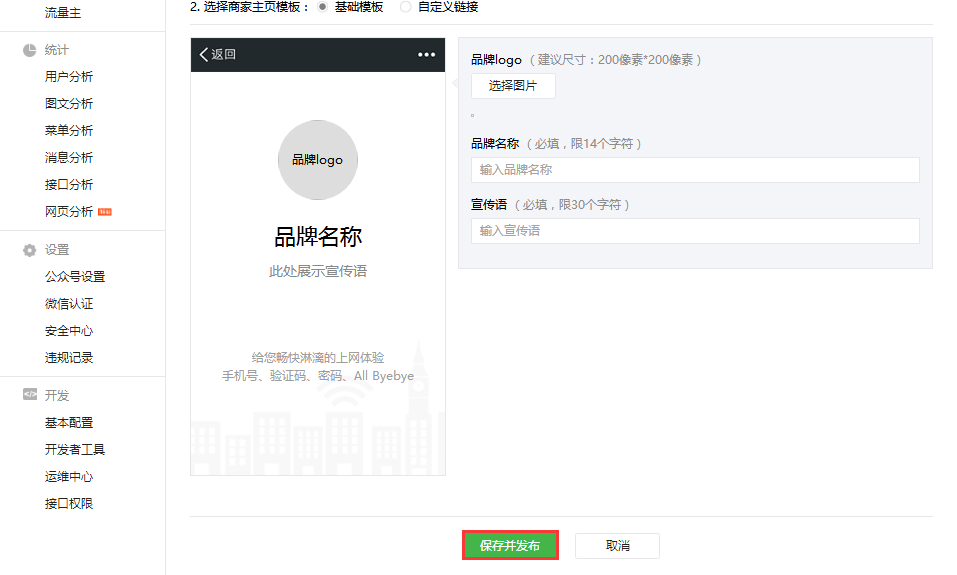Open 接口权限 menu item

pyautogui.click(x=69, y=504)
